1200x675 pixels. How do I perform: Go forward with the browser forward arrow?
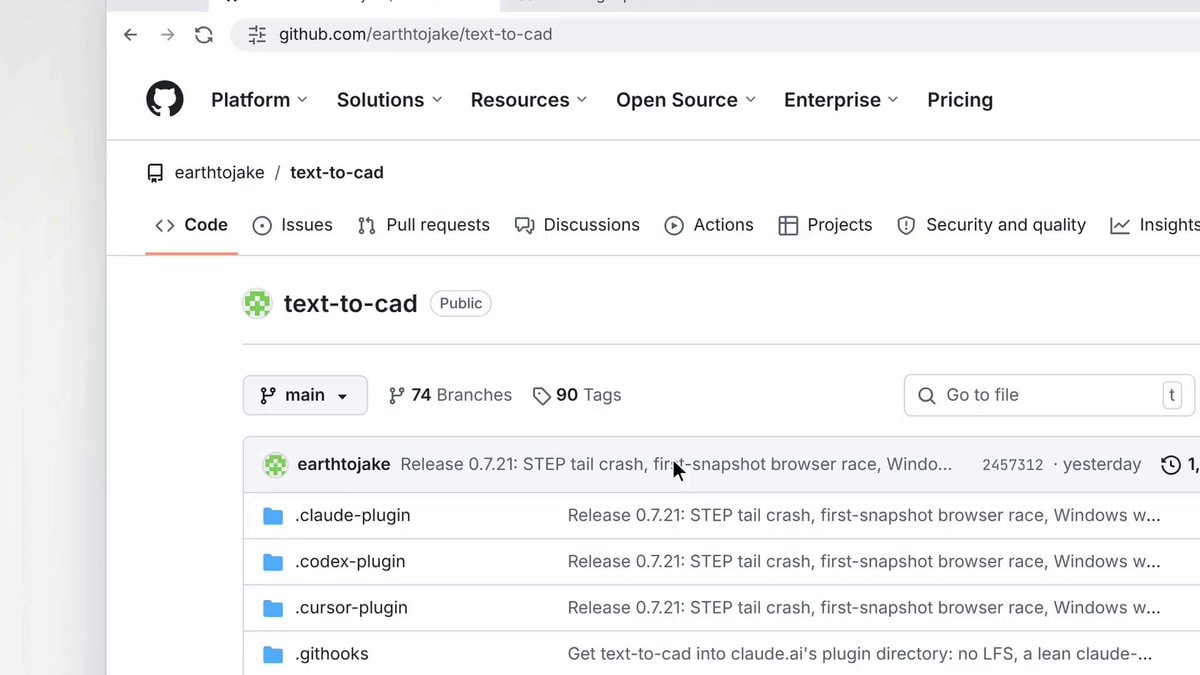[167, 35]
